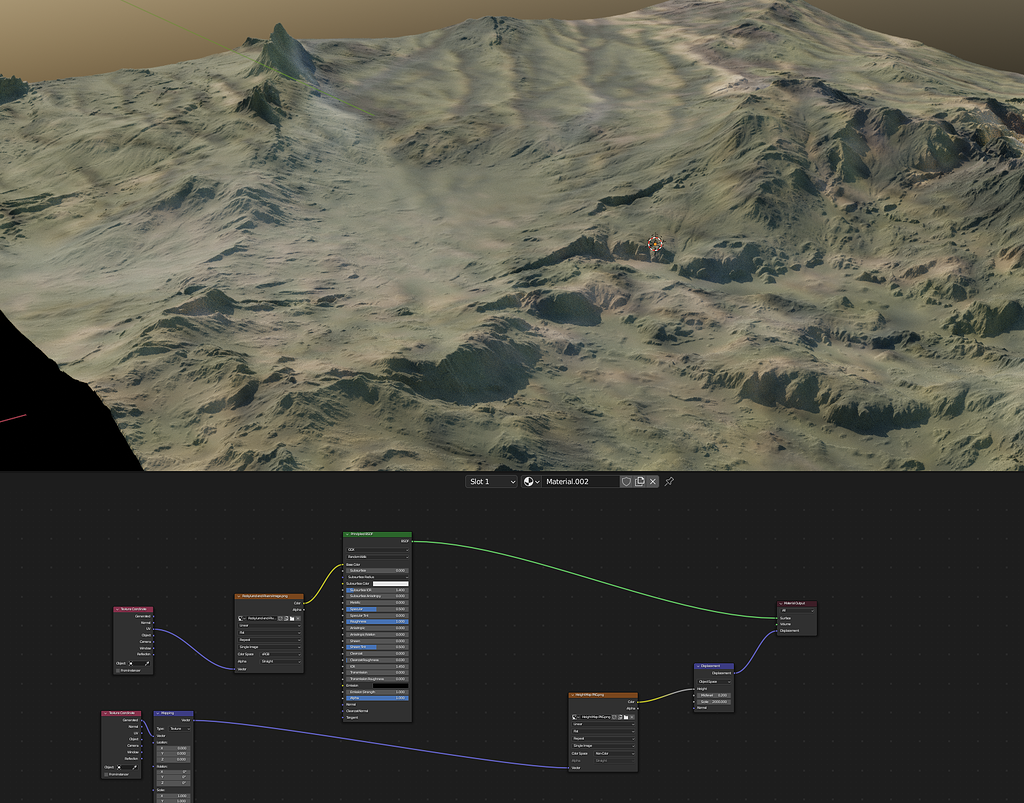Pick object with eyedropper in UV-linked Texture Coordinate node
Viewport: 1024px width, 803px height.
[147, 663]
